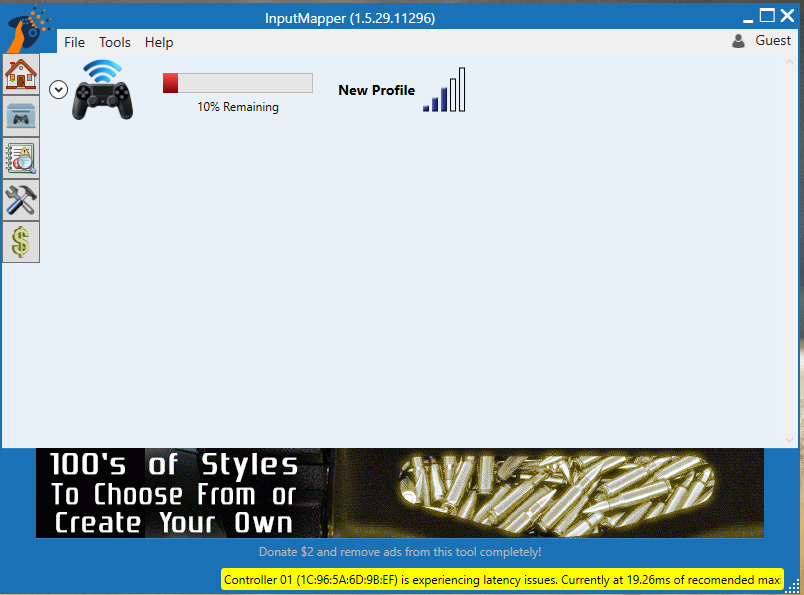Viewport: 804px width, 595px height.
Task: Open the Home page sidebar icon
Action: pyautogui.click(x=21, y=74)
